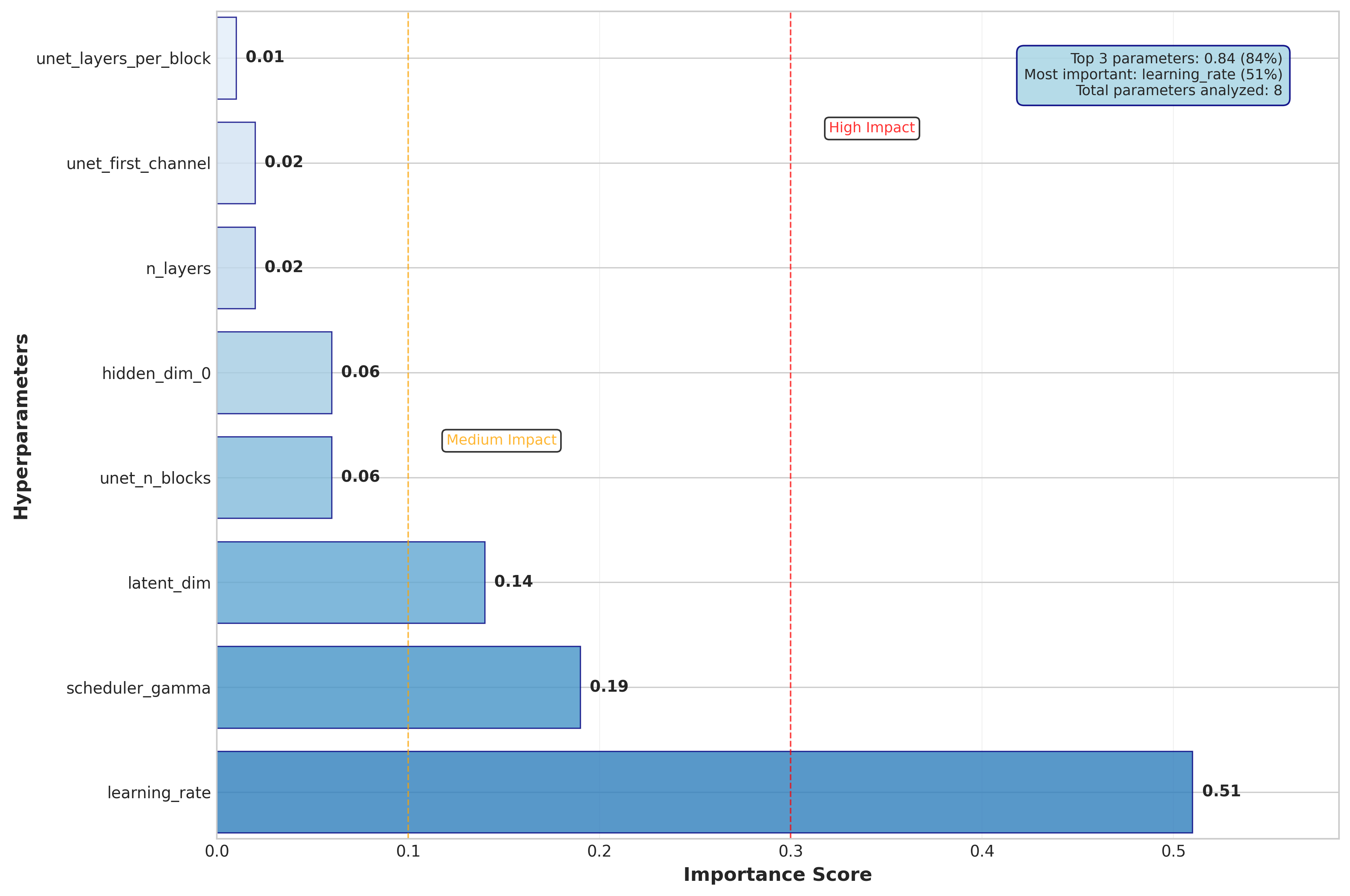Image resolution: width=1350 pixels, height=896 pixels.
Task: Click the learning_rate bar
Action: click(x=704, y=792)
